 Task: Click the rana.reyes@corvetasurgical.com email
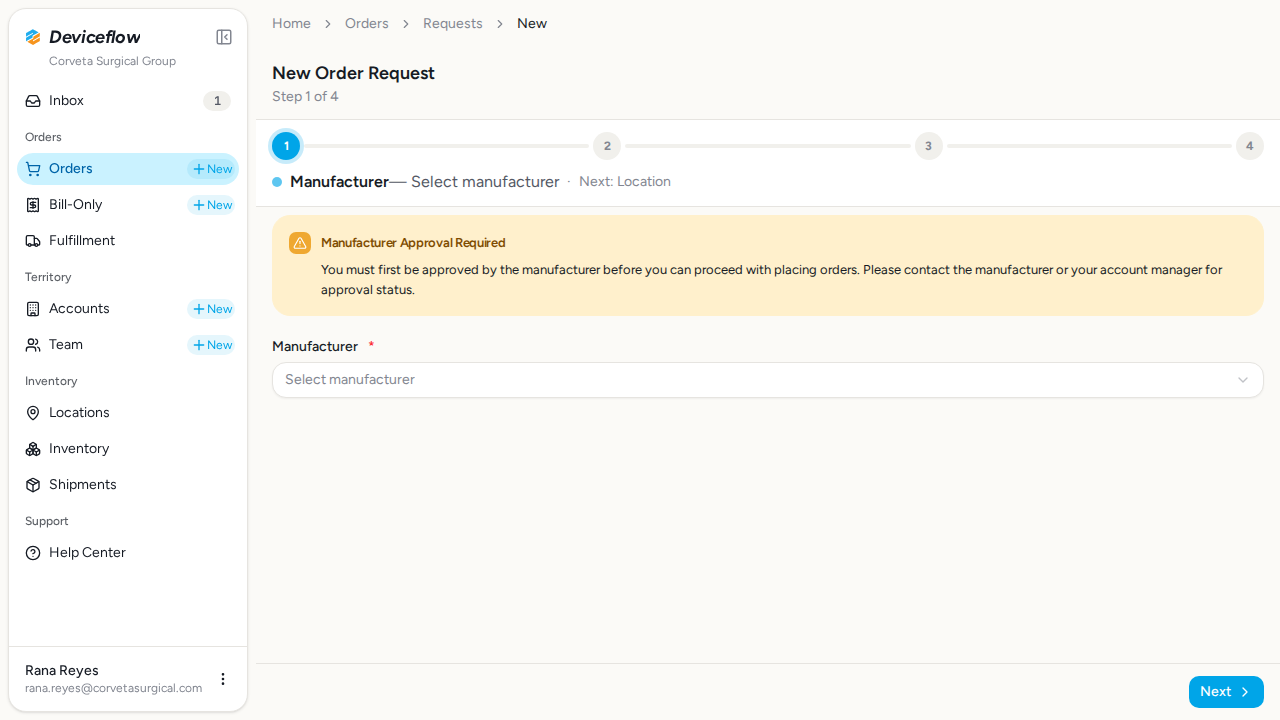(114, 688)
